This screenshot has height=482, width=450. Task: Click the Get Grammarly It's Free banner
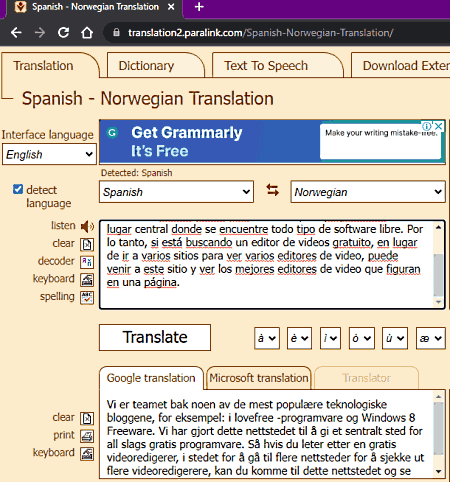pyautogui.click(x=272, y=142)
